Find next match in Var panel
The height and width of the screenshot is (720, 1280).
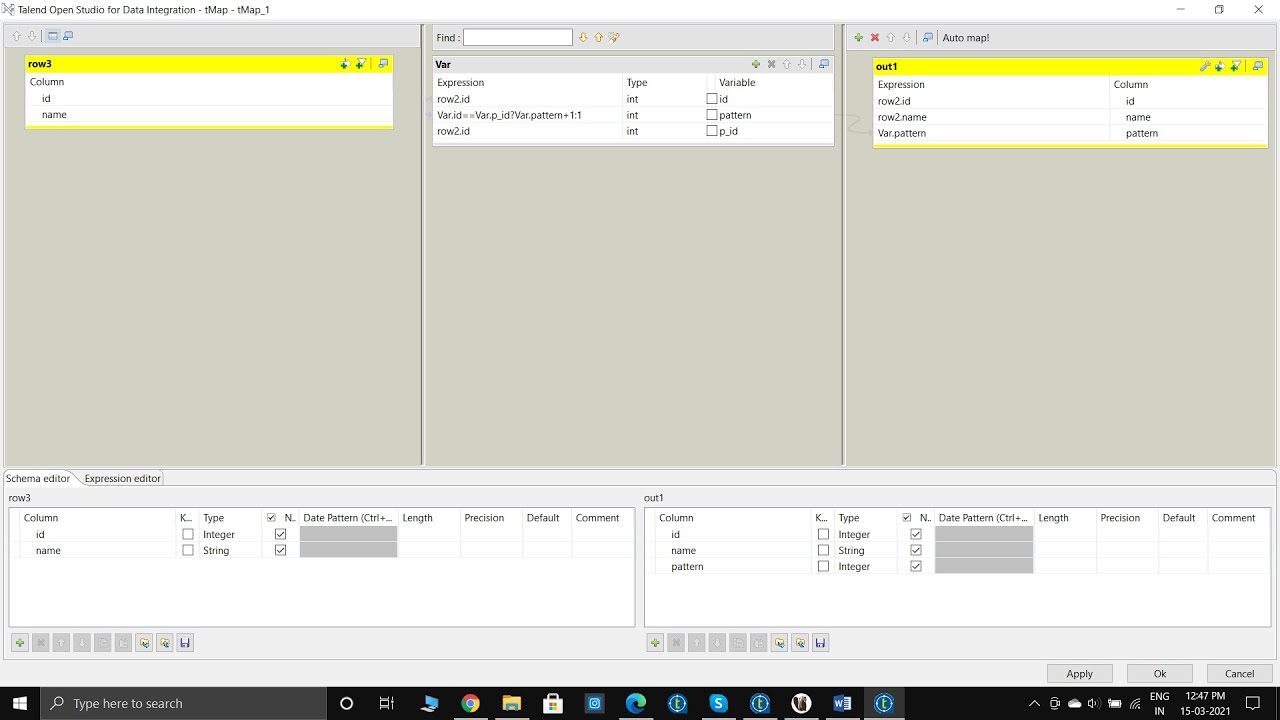[583, 37]
